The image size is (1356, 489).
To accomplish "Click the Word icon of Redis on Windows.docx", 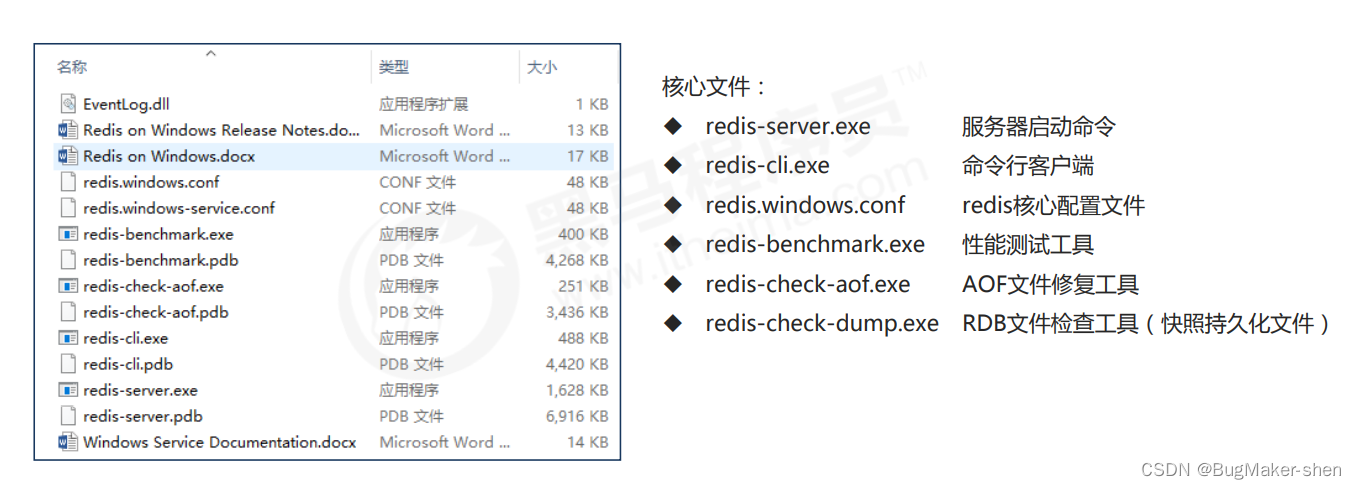I will tap(68, 156).
